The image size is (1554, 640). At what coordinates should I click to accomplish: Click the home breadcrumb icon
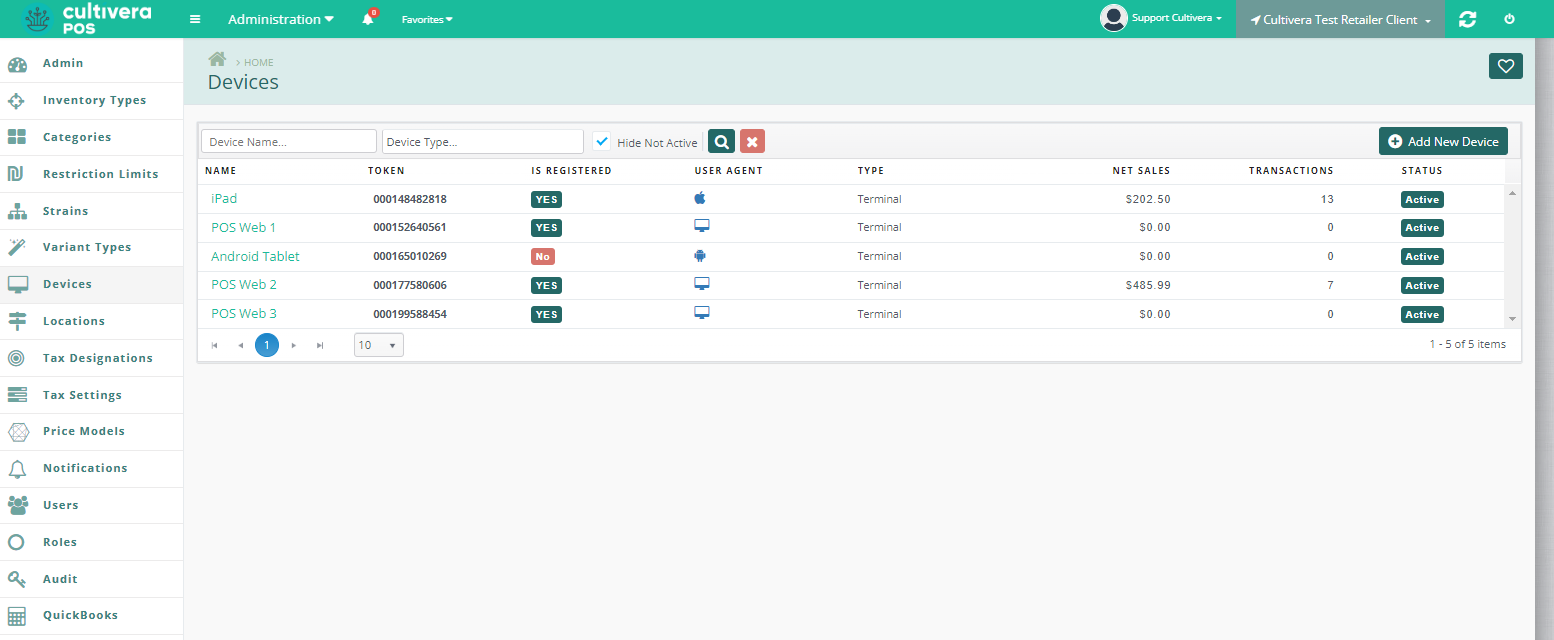click(217, 58)
